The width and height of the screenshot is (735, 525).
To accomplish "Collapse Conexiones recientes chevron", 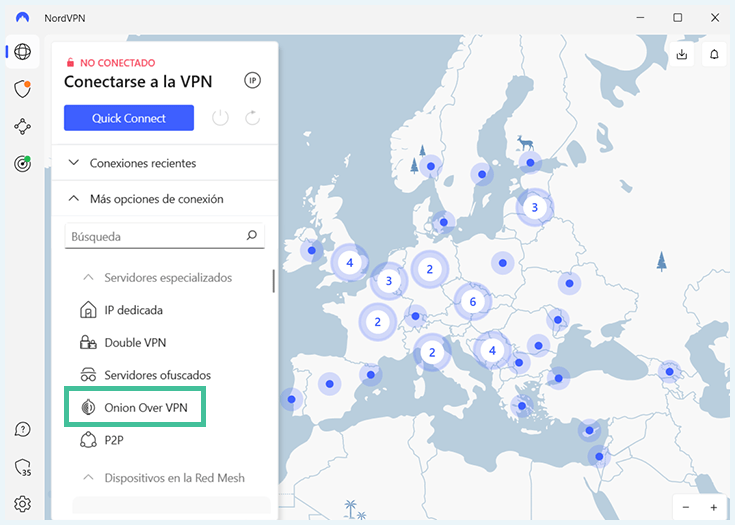I will pyautogui.click(x=74, y=163).
